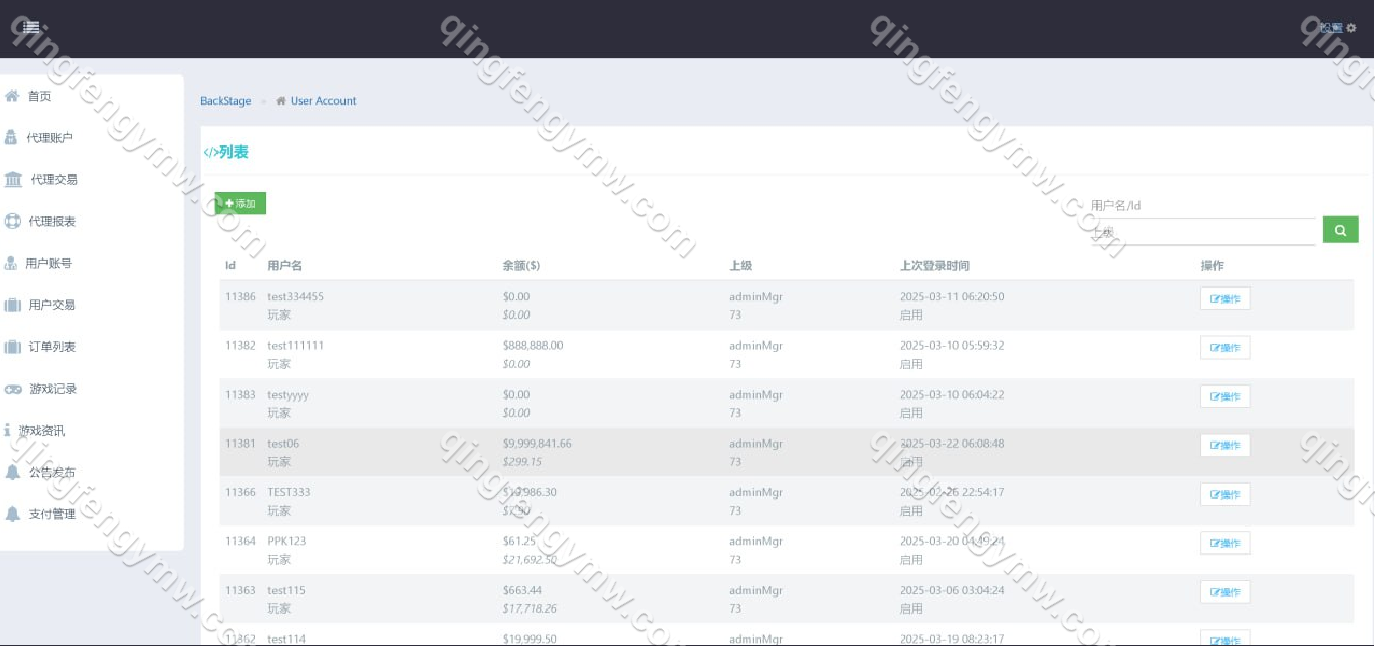
Task: Click the $17,718.26 amount
Action: tap(530, 609)
